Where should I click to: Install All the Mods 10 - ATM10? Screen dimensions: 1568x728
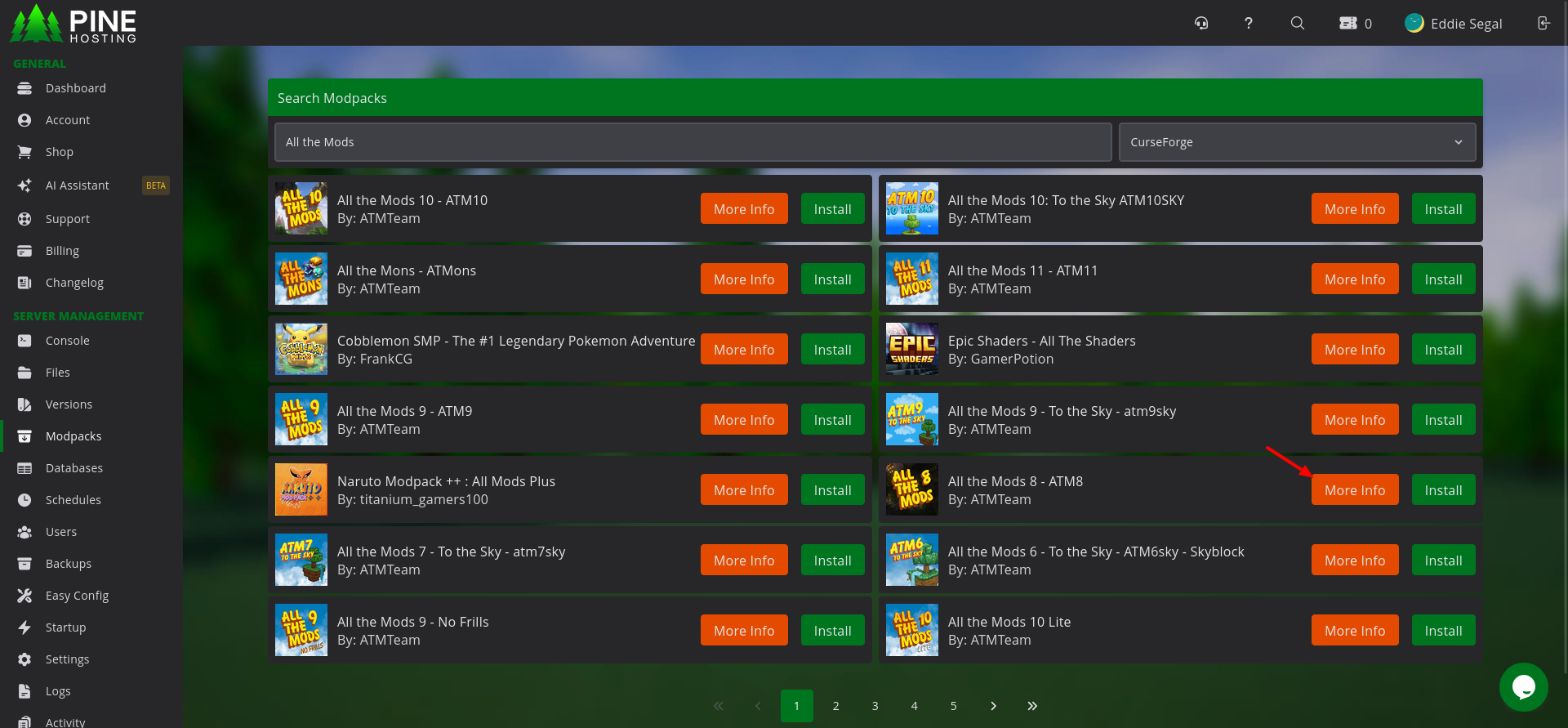[x=832, y=209]
